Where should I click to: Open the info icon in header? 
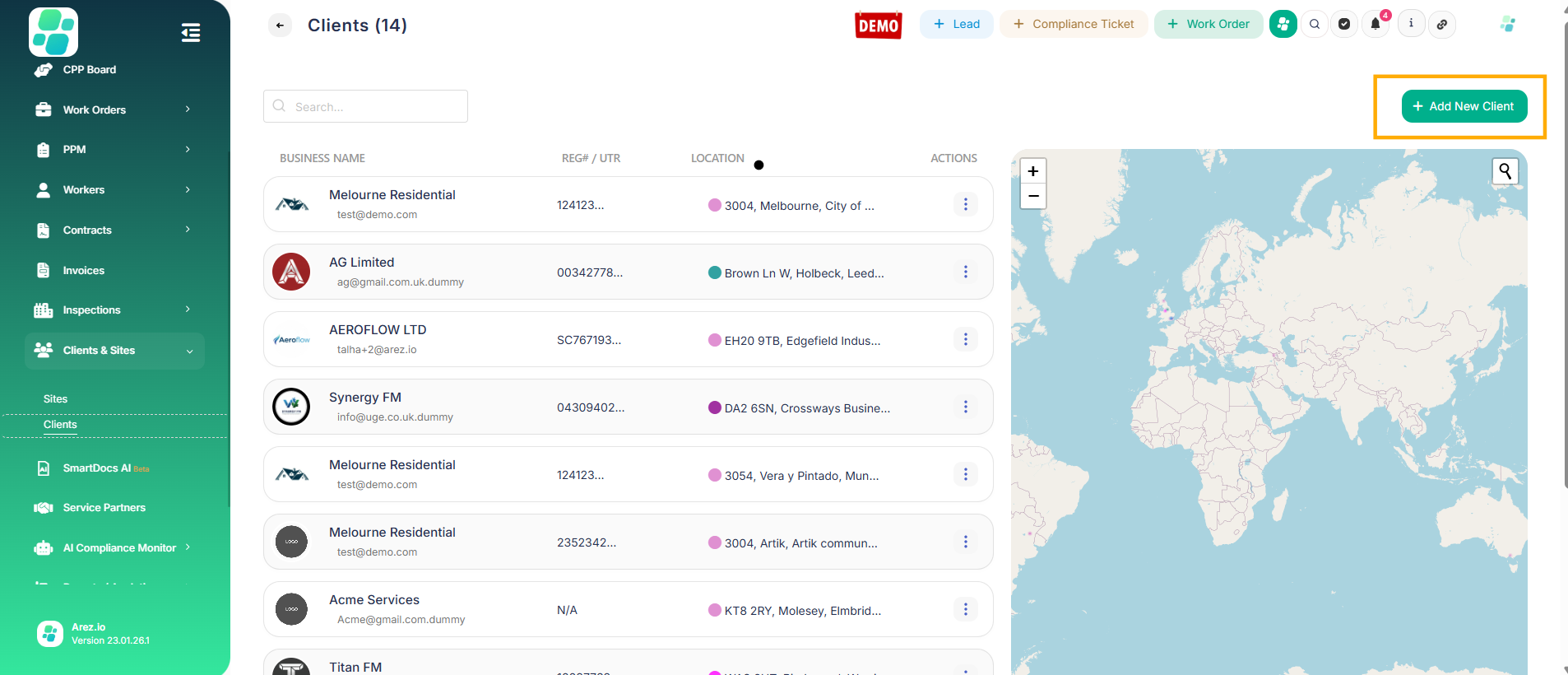pos(1411,24)
